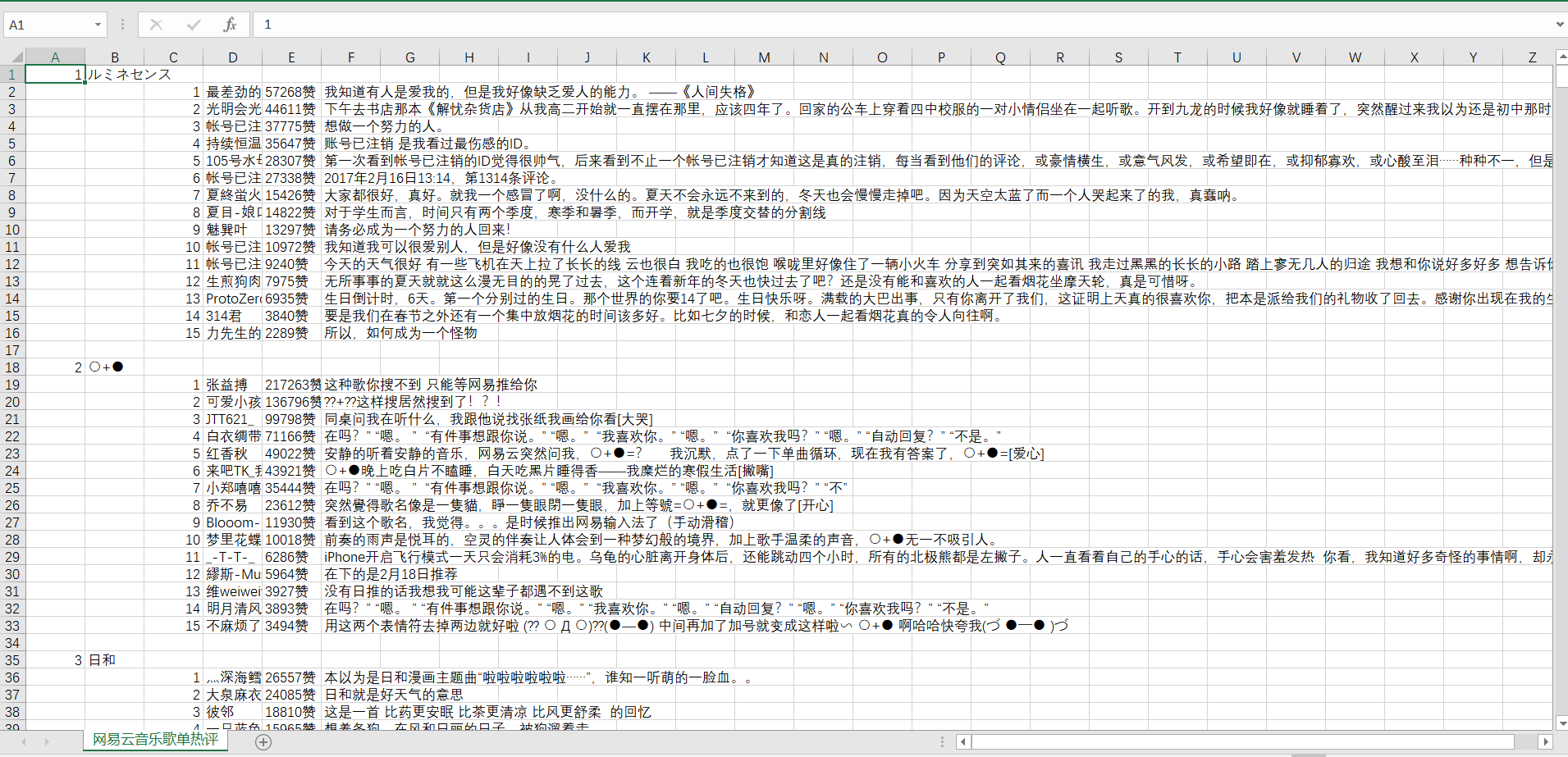The height and width of the screenshot is (757, 1568).
Task: Click comment 在下的是2月18日推荐
Action: (391, 574)
